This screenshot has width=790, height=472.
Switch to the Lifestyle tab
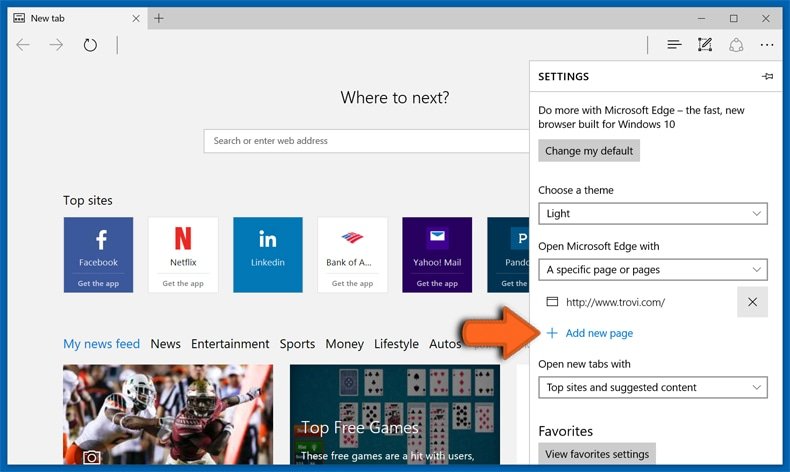pyautogui.click(x=396, y=344)
